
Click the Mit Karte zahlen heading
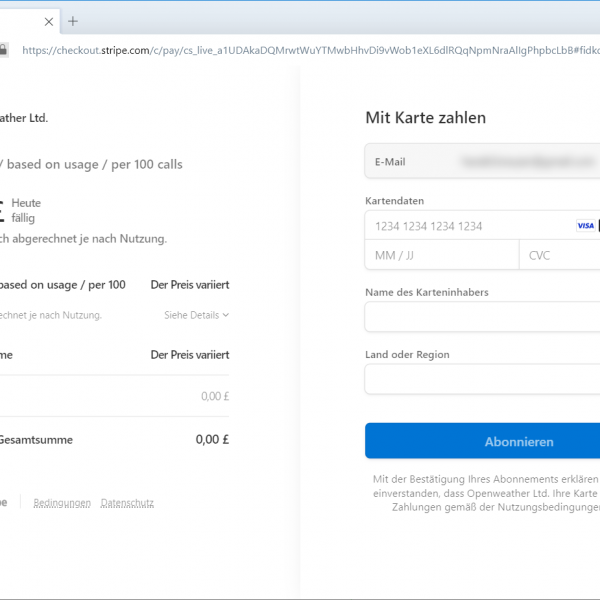[425, 118]
